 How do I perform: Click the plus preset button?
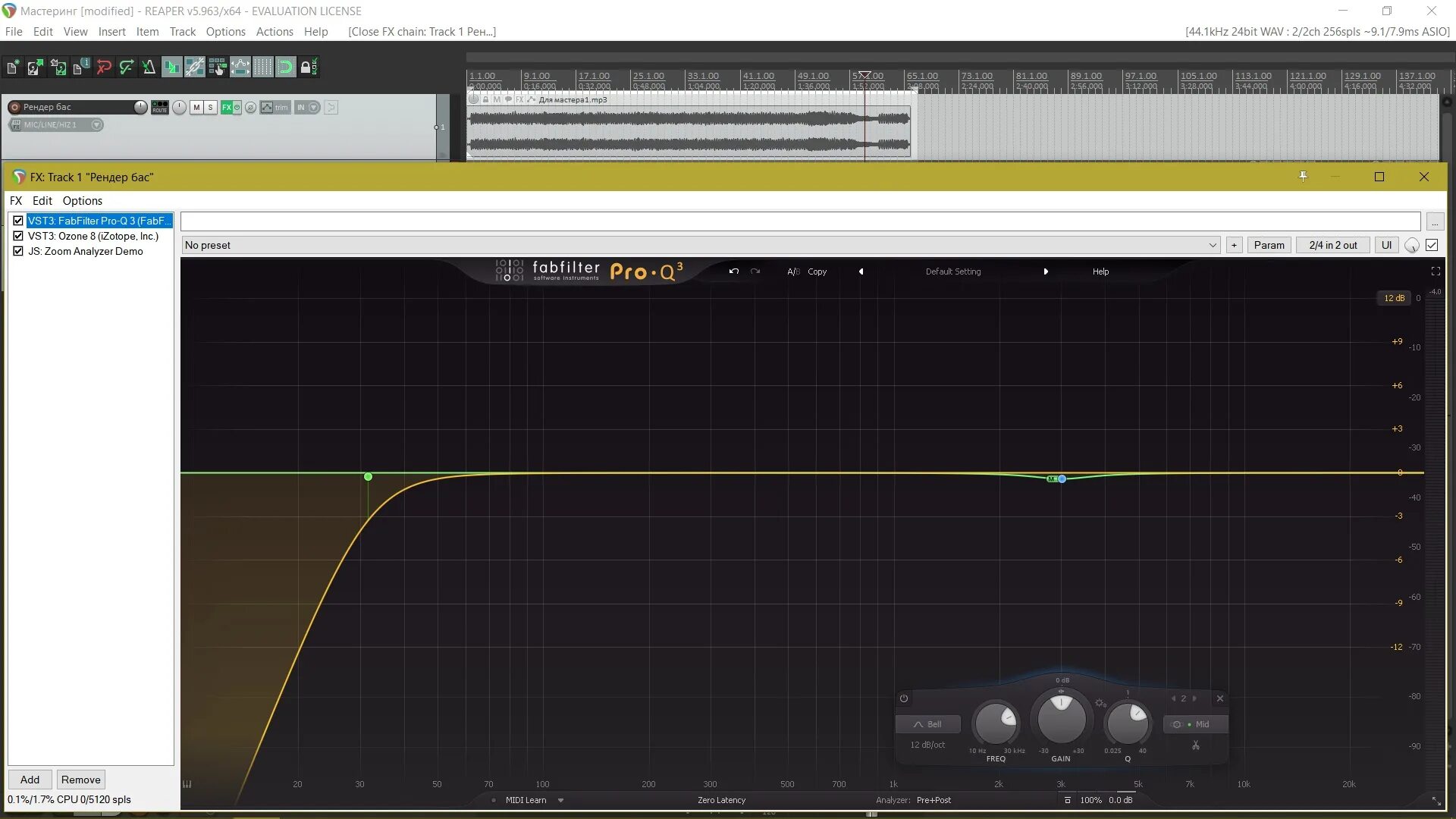(x=1234, y=245)
